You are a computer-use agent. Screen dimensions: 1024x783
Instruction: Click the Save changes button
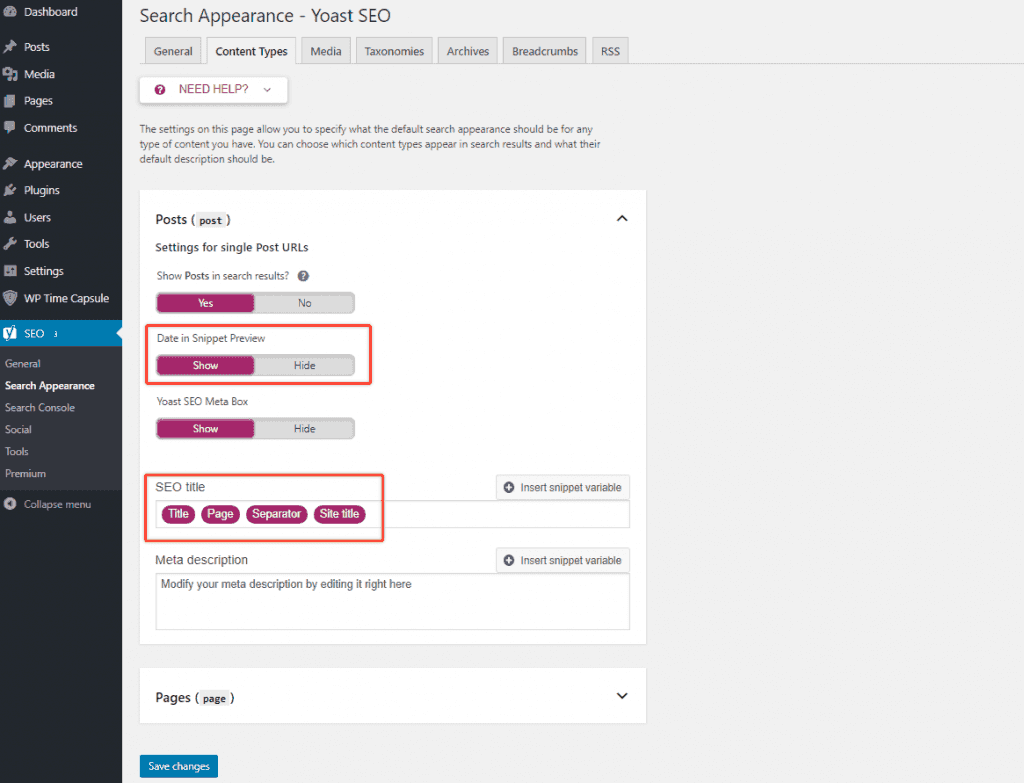tap(179, 767)
